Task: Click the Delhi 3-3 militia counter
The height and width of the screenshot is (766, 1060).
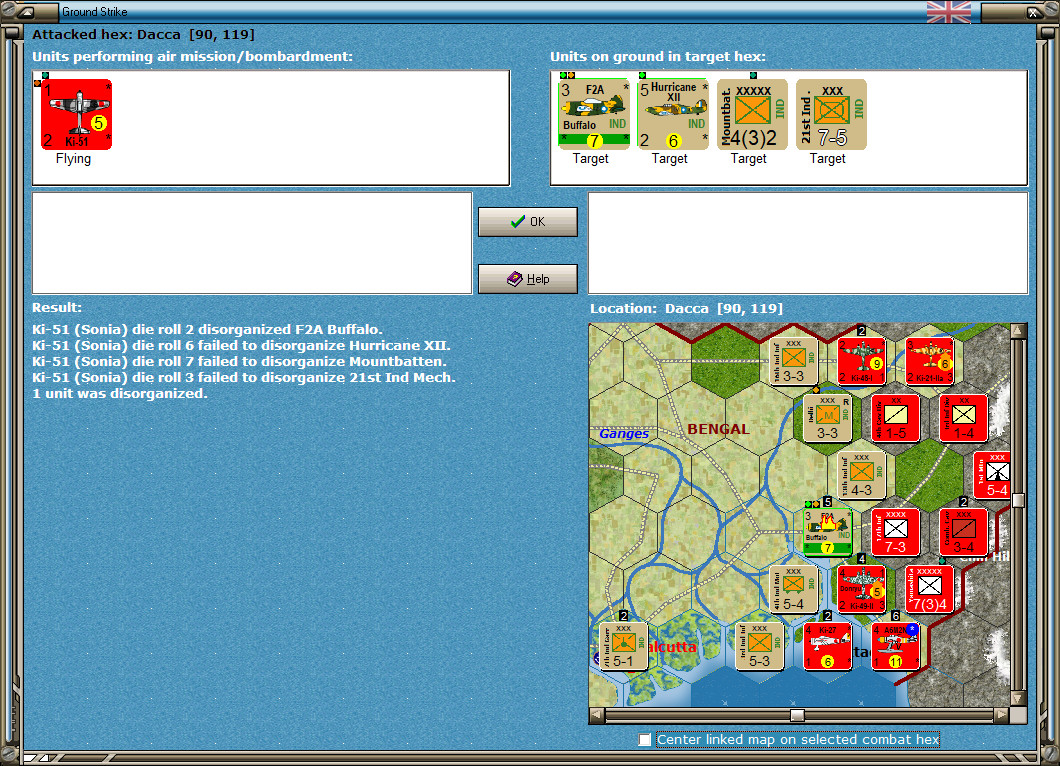Action: [827, 417]
